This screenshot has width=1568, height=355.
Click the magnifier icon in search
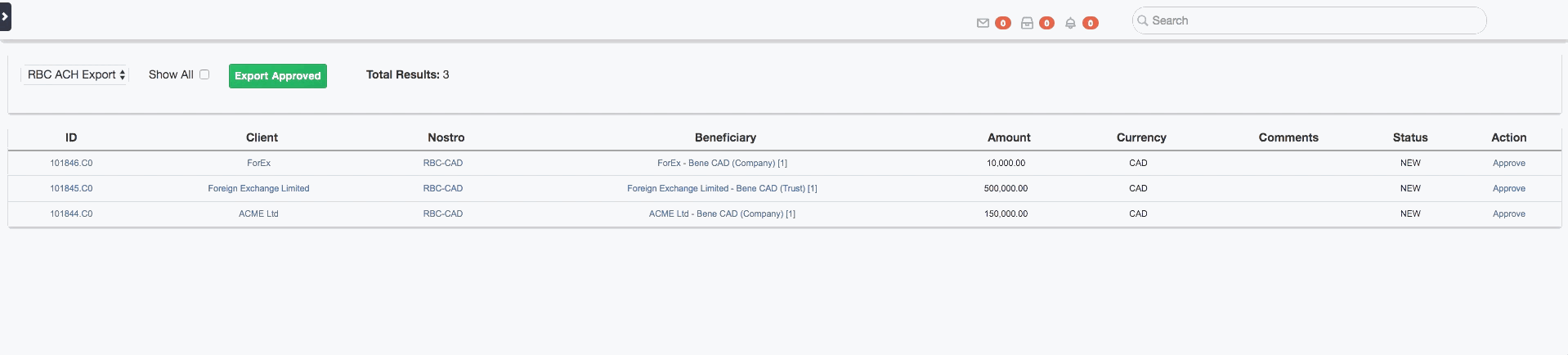click(1143, 20)
